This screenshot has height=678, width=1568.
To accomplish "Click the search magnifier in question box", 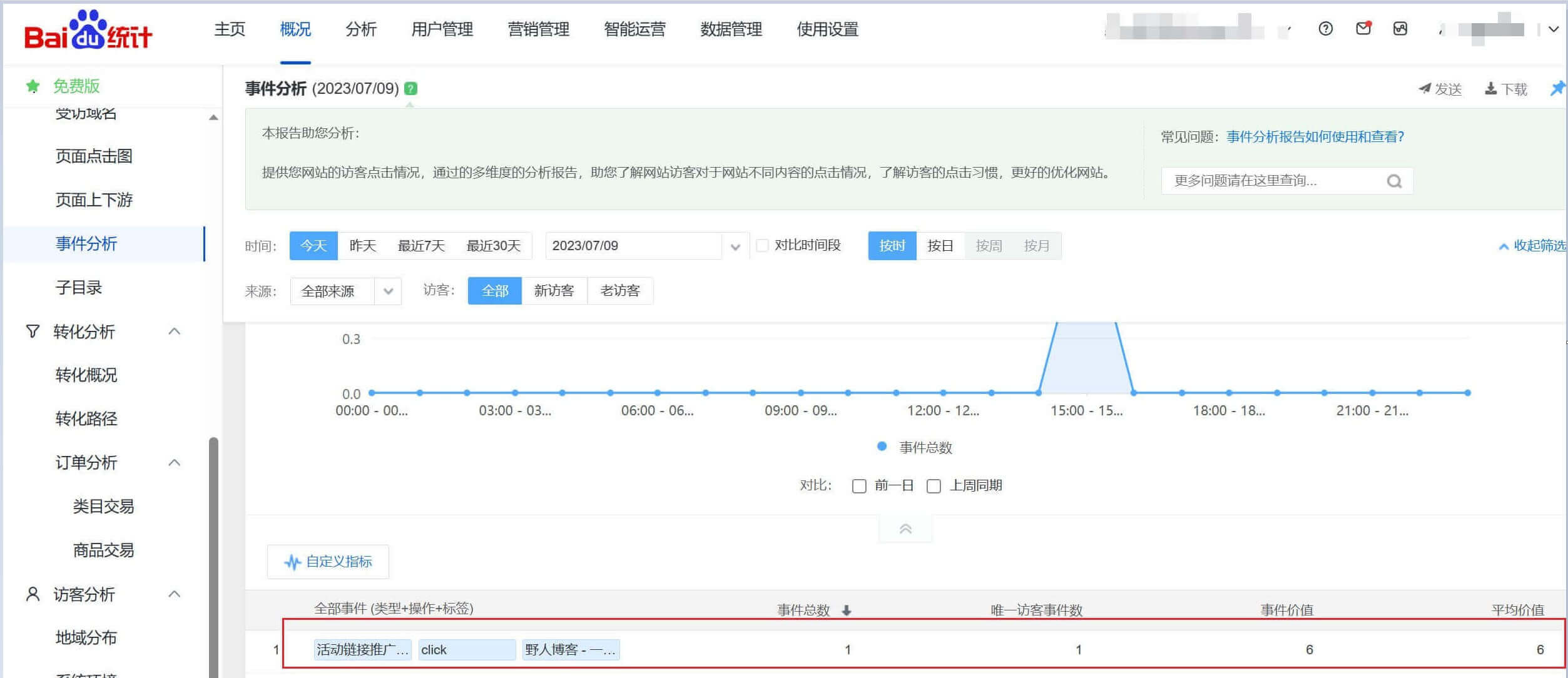I will coord(1394,181).
